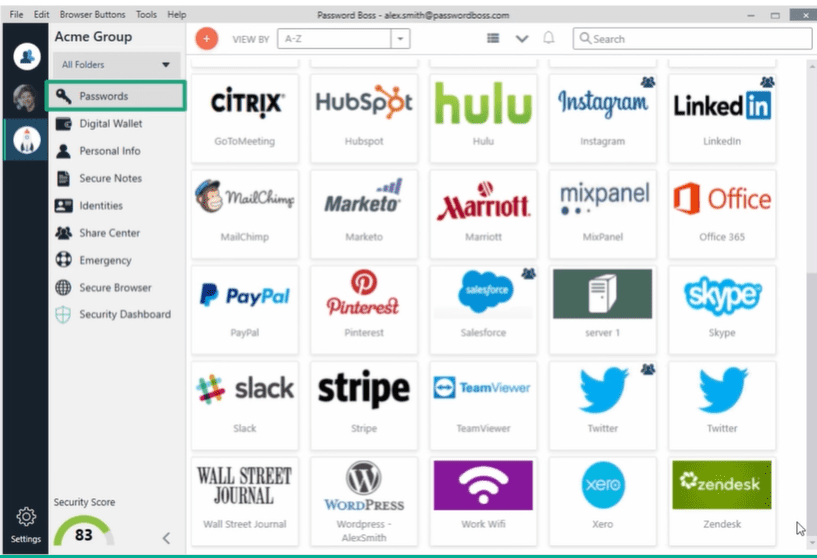Open the MailChimp password tile
The height and width of the screenshot is (558, 817).
pyautogui.click(x=244, y=214)
